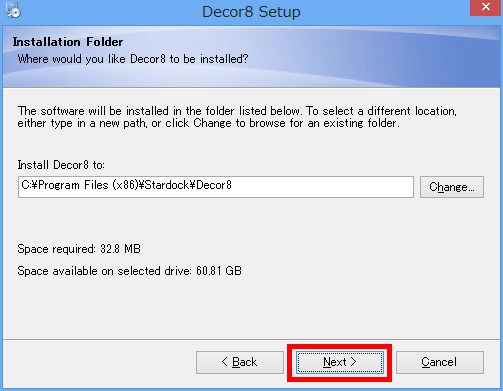This screenshot has width=503, height=391.
Task: Close the Decor8 Setup window
Action: tap(486, 7)
